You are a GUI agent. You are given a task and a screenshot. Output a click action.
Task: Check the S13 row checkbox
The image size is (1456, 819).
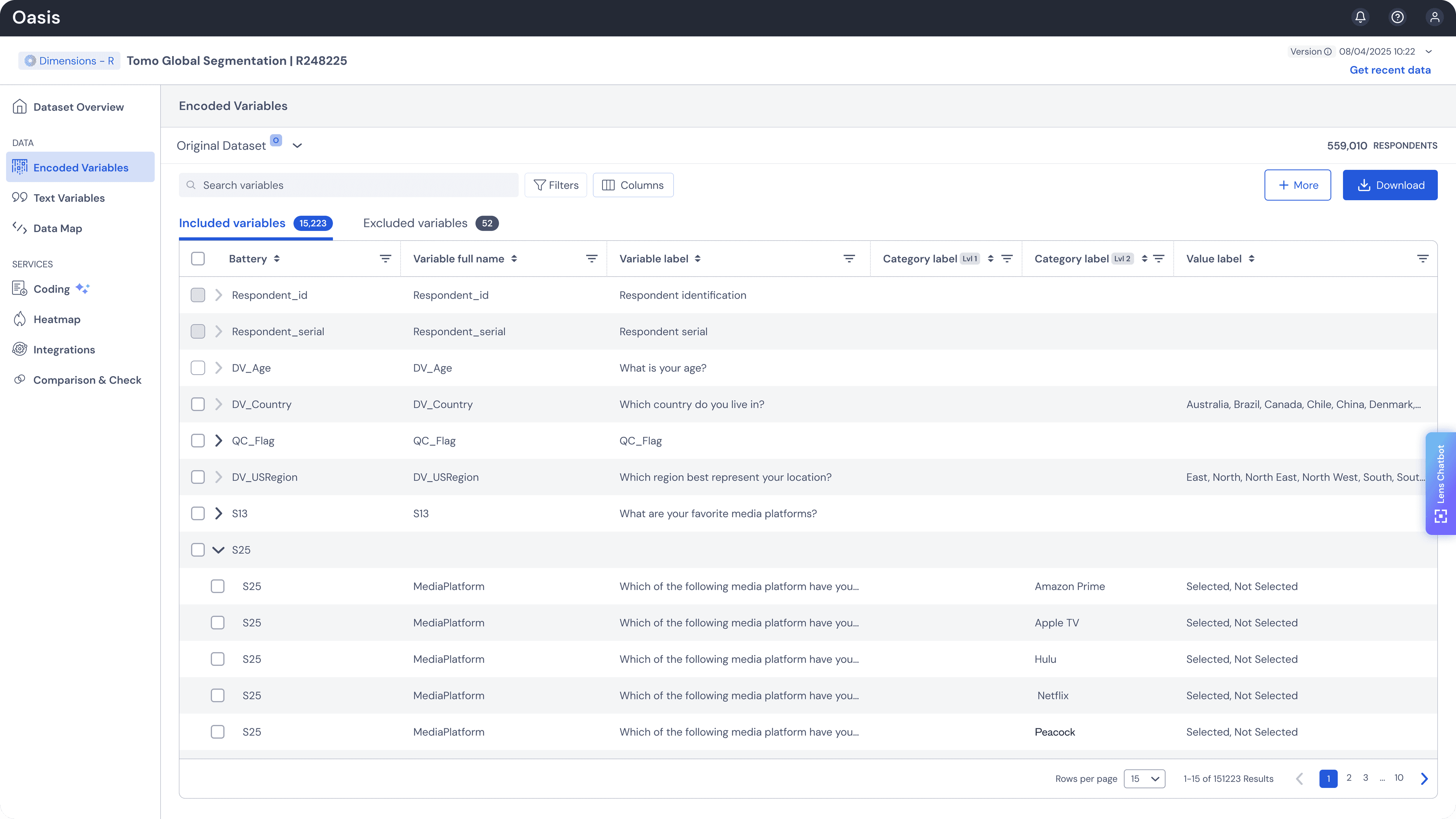[x=198, y=513]
